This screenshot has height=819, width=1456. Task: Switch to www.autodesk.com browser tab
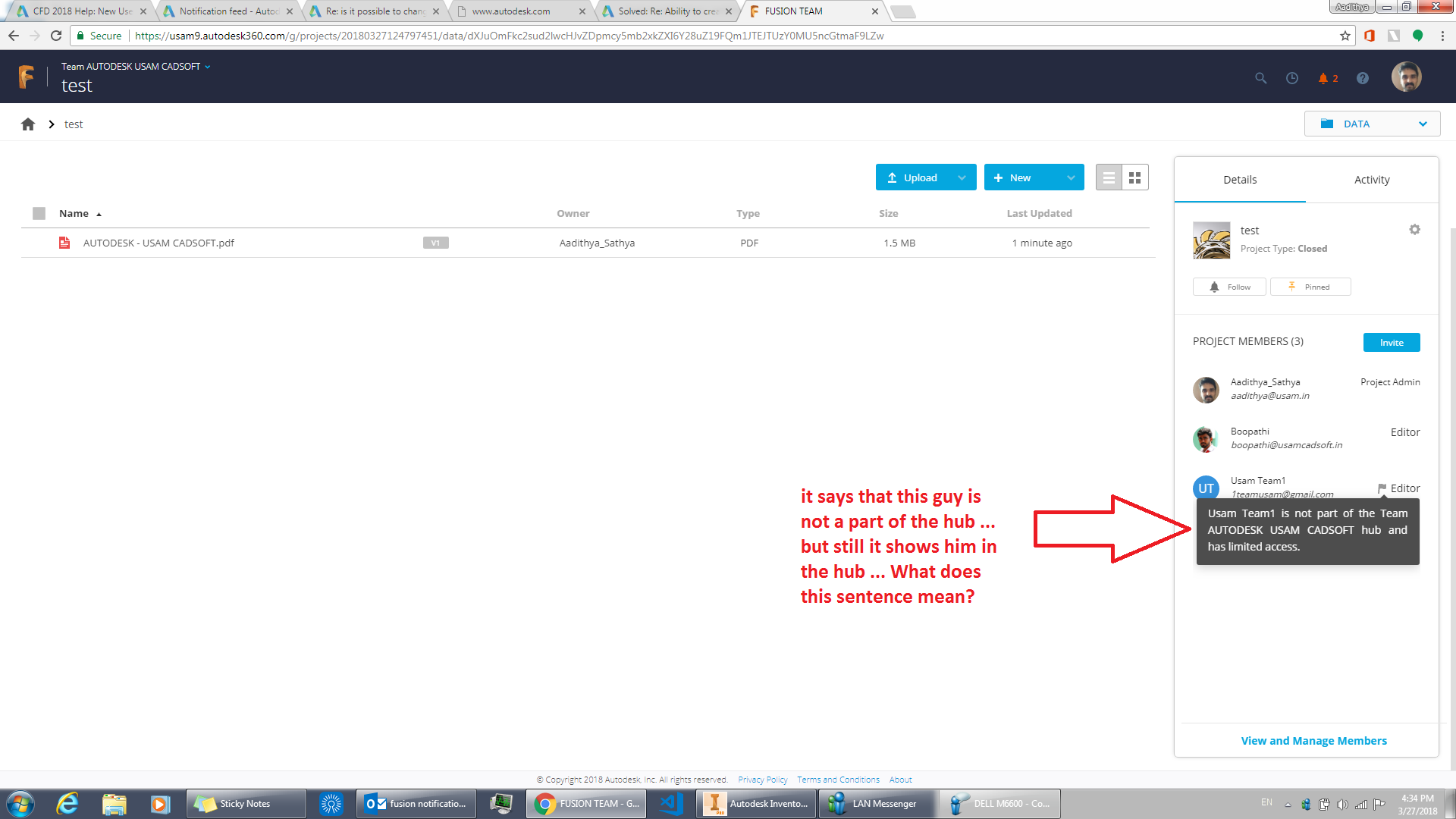(x=521, y=11)
